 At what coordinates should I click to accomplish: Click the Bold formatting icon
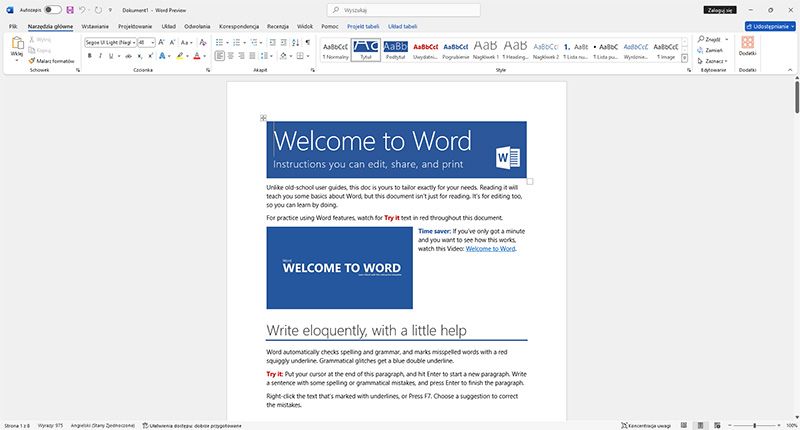(89, 56)
